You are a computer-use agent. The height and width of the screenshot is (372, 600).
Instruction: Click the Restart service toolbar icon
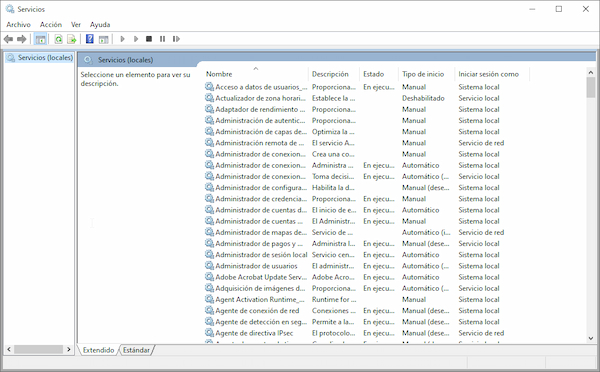coord(176,39)
